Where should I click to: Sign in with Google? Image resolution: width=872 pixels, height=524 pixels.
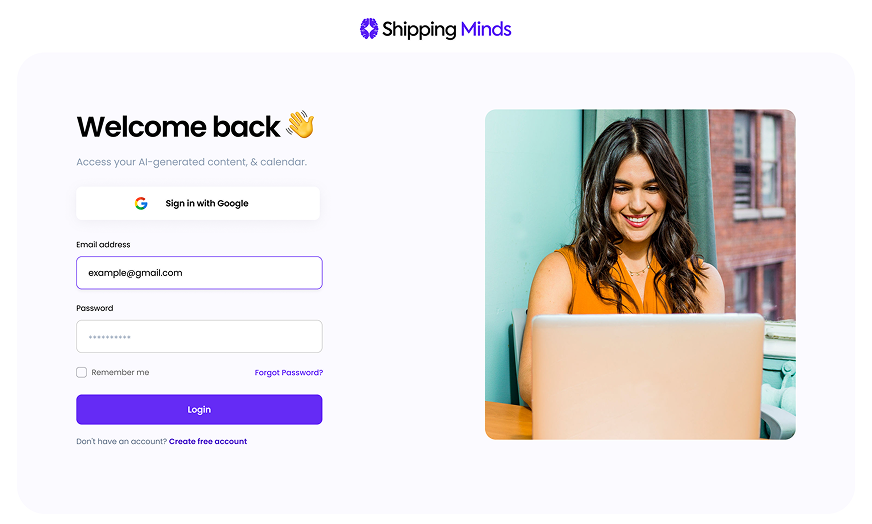click(x=198, y=204)
